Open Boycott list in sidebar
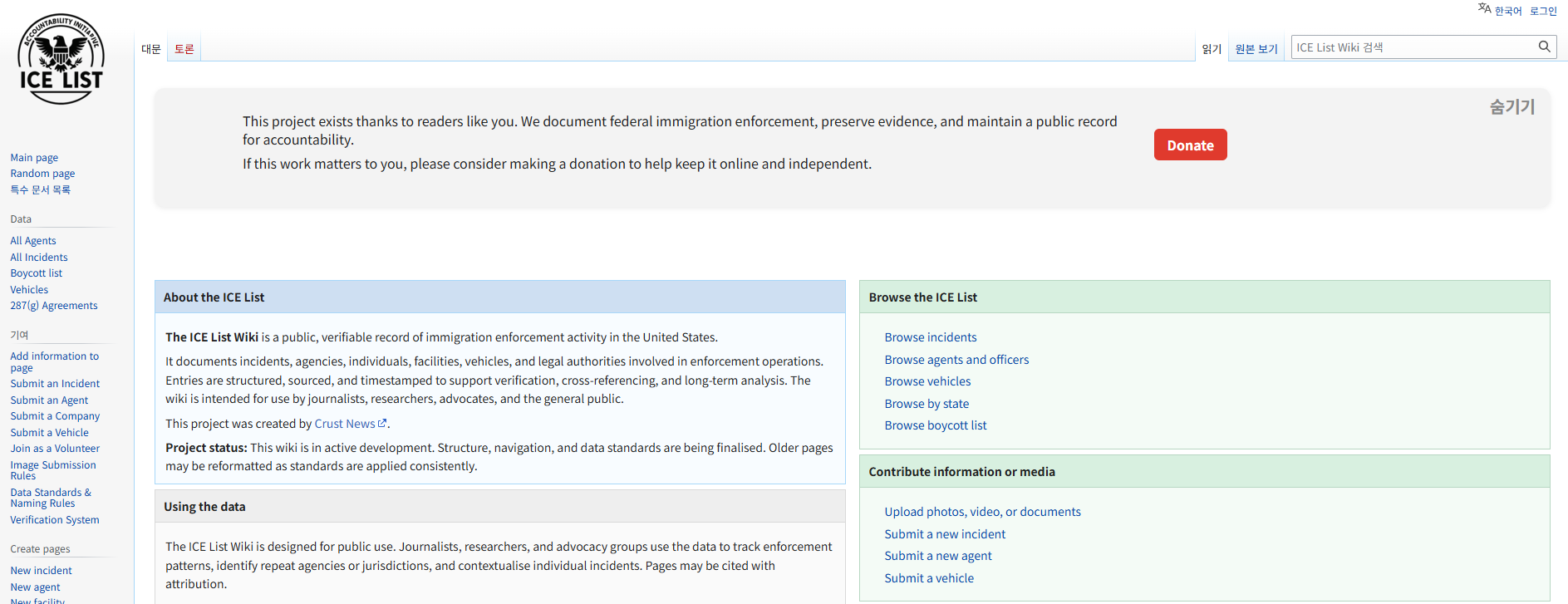 point(36,273)
